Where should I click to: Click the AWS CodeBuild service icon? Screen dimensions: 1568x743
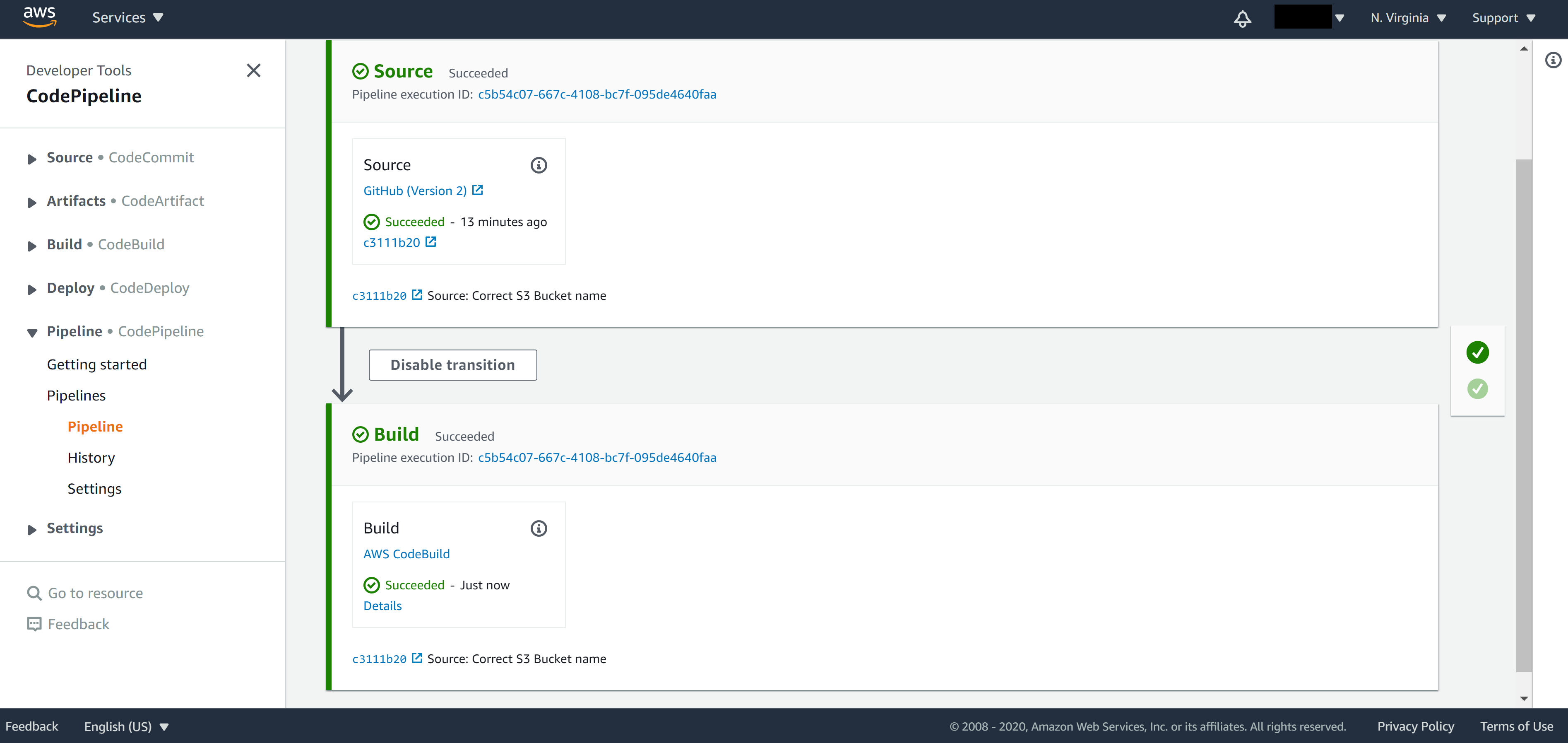[407, 553]
